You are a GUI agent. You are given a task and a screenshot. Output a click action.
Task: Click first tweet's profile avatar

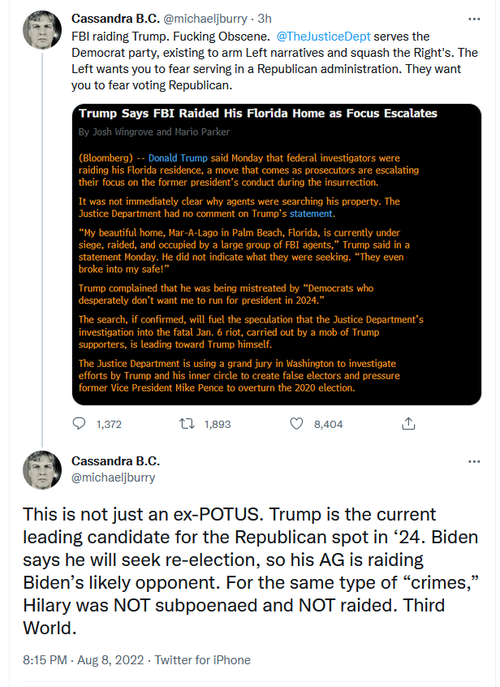tap(42, 30)
